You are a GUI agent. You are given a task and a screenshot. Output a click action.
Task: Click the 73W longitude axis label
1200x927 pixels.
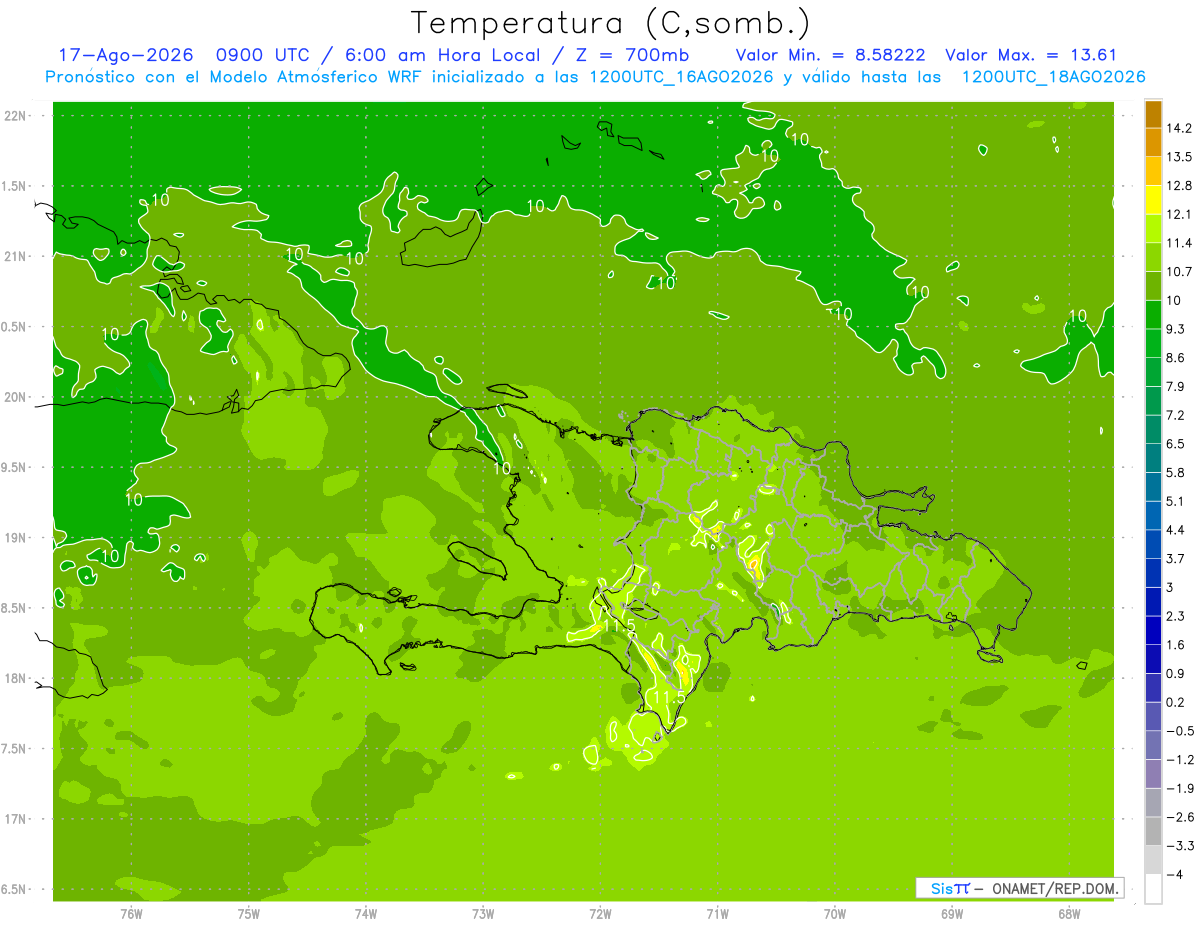[x=483, y=913]
